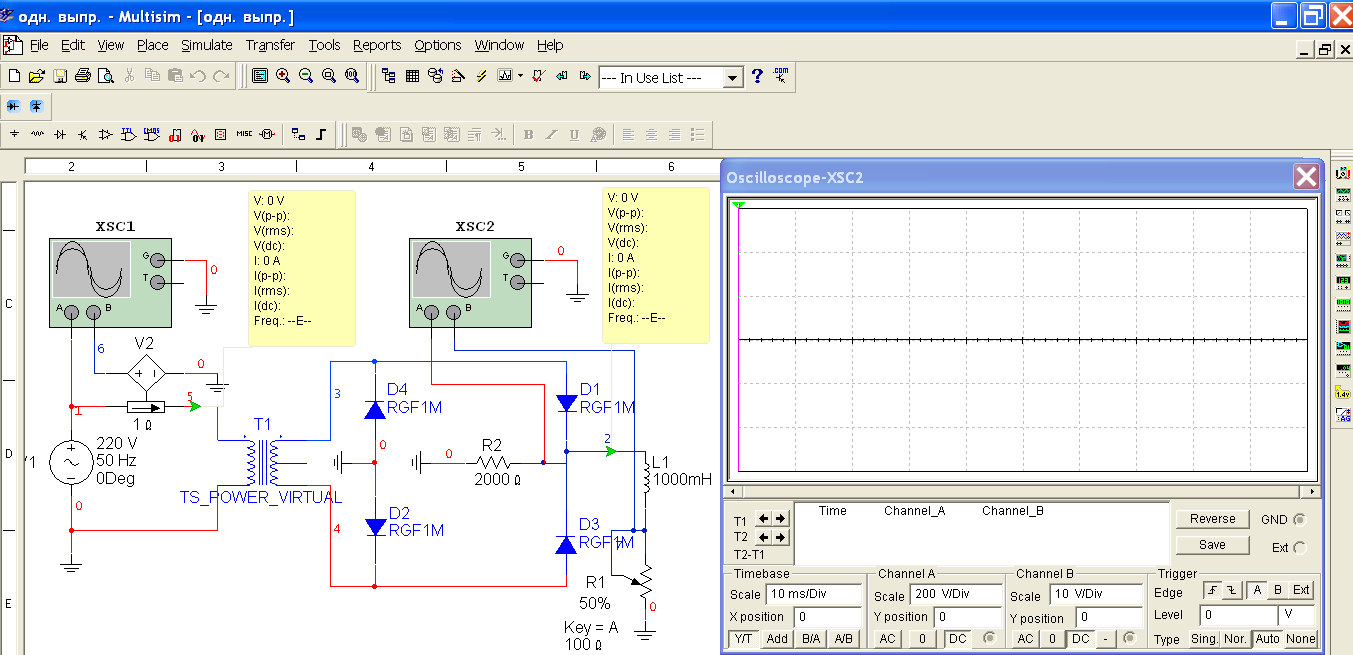
Task: Open the Transfer menu
Action: tap(270, 45)
